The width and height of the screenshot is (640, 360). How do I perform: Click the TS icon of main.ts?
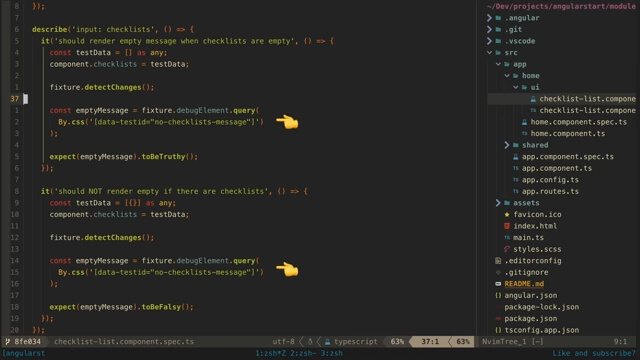point(507,238)
